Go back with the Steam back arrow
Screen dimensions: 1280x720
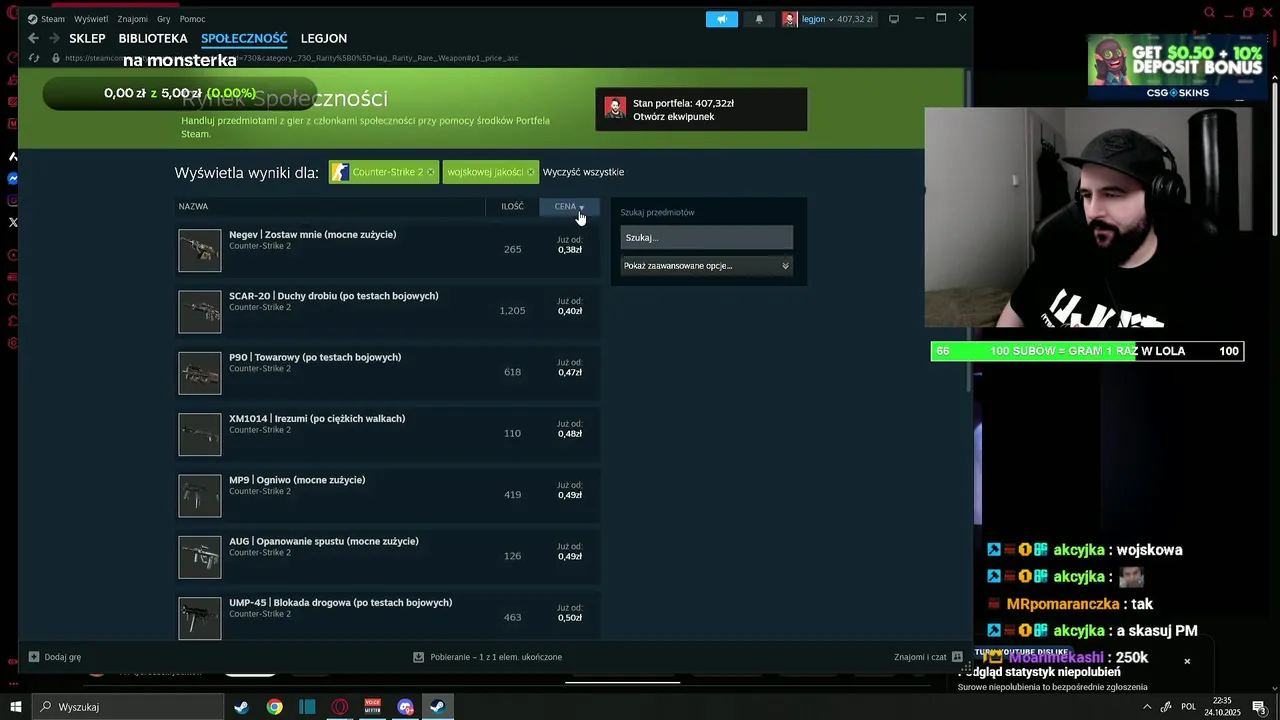[33, 38]
